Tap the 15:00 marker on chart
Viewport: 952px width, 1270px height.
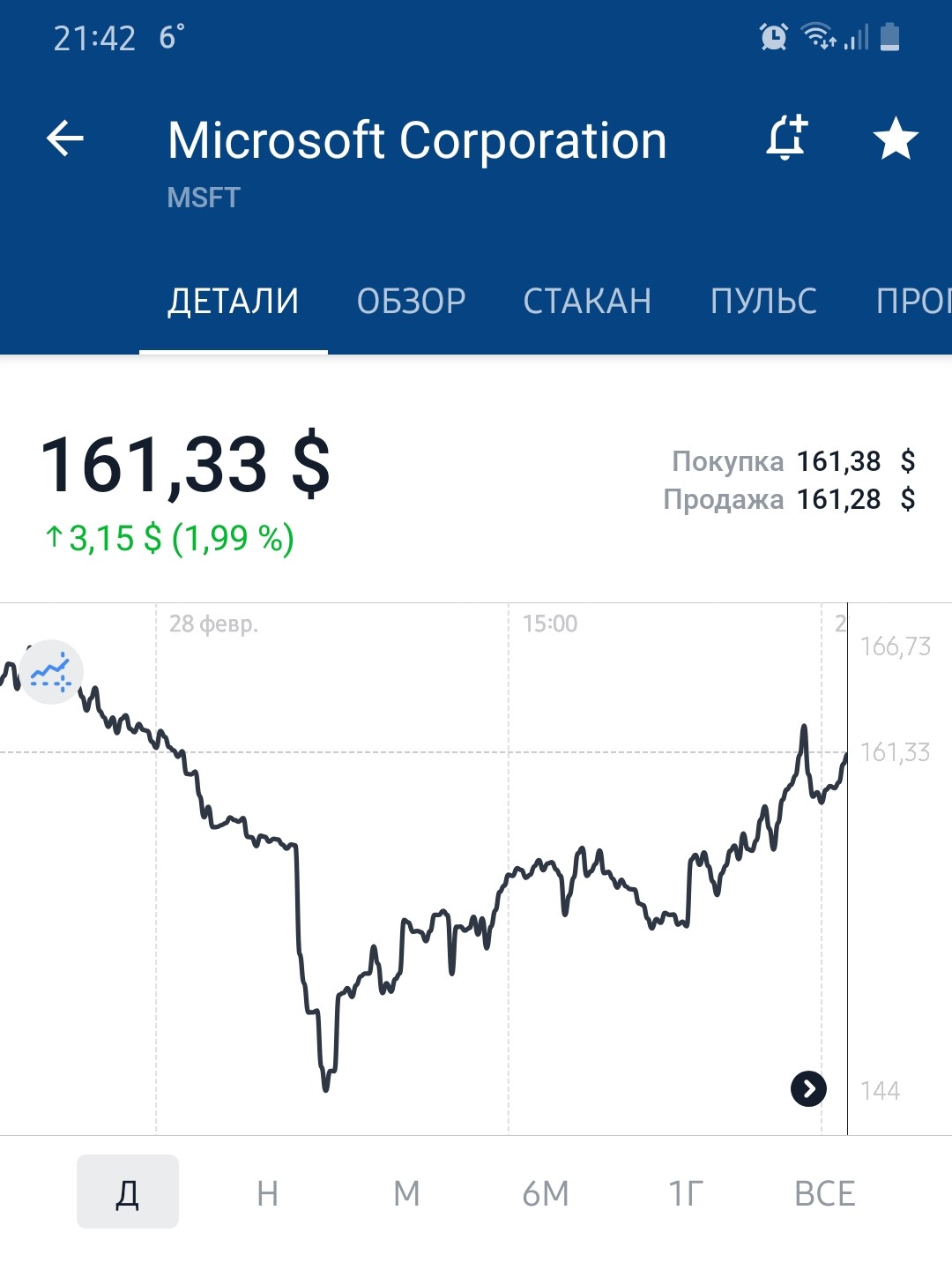pyautogui.click(x=549, y=624)
